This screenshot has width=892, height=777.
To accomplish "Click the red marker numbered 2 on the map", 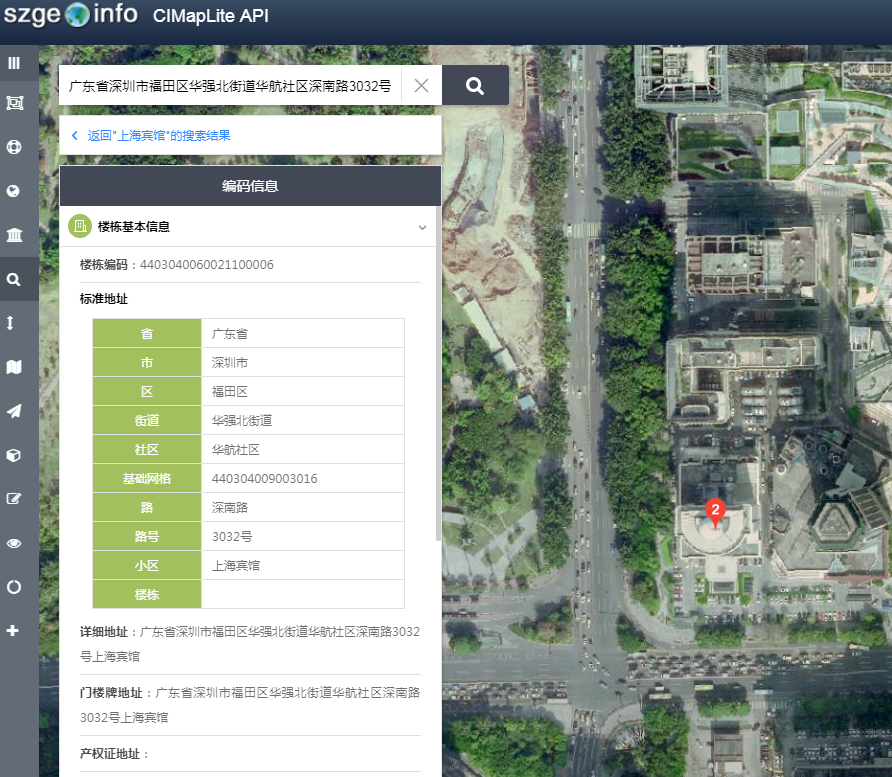I will [x=715, y=511].
